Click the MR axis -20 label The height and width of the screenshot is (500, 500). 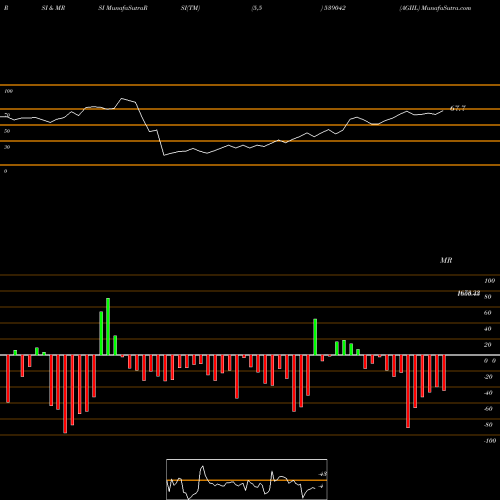tap(488, 377)
